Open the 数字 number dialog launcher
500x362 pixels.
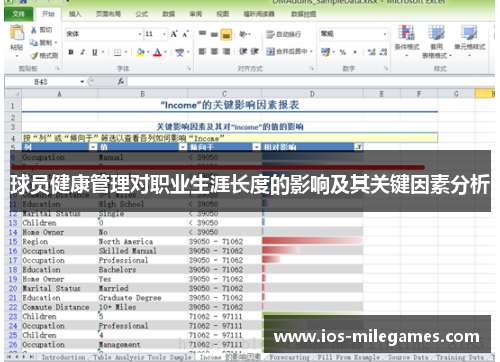tap(386, 68)
